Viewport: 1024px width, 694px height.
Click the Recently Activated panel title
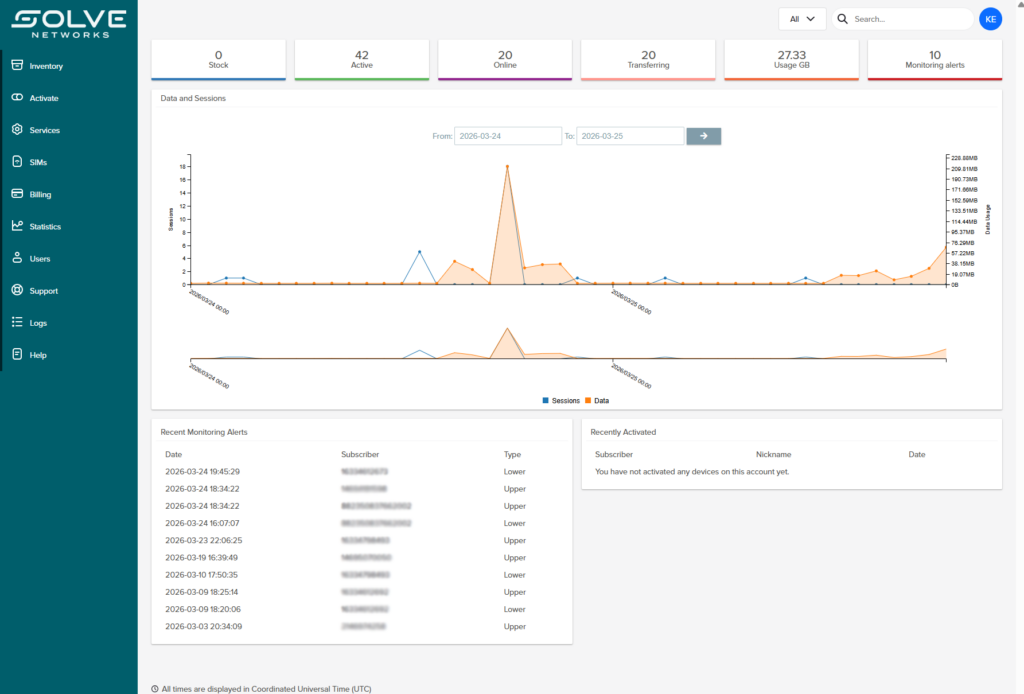[623, 432]
